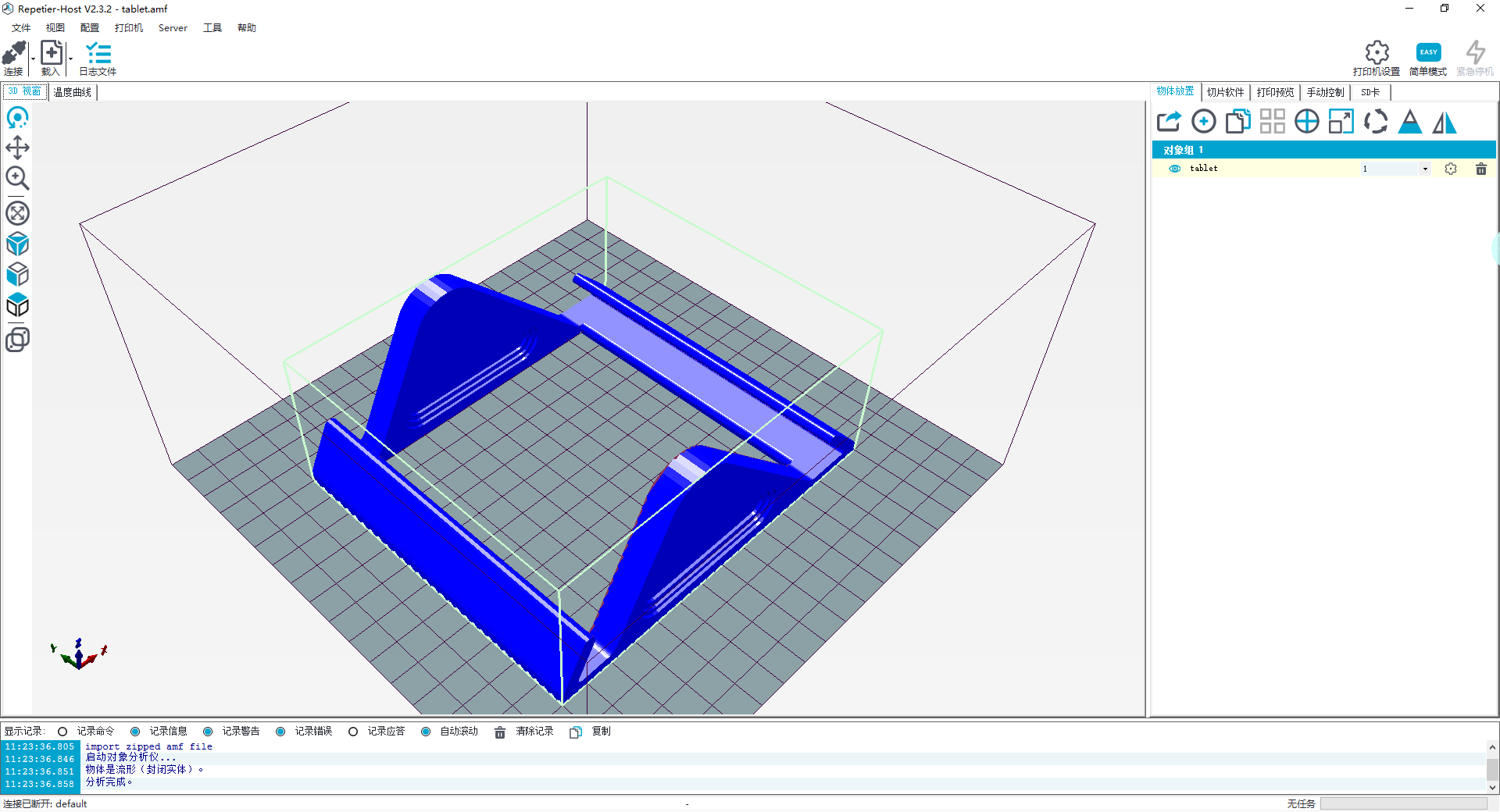Switch to Easy mode (简单模式)
The image size is (1500, 812).
click(x=1428, y=52)
